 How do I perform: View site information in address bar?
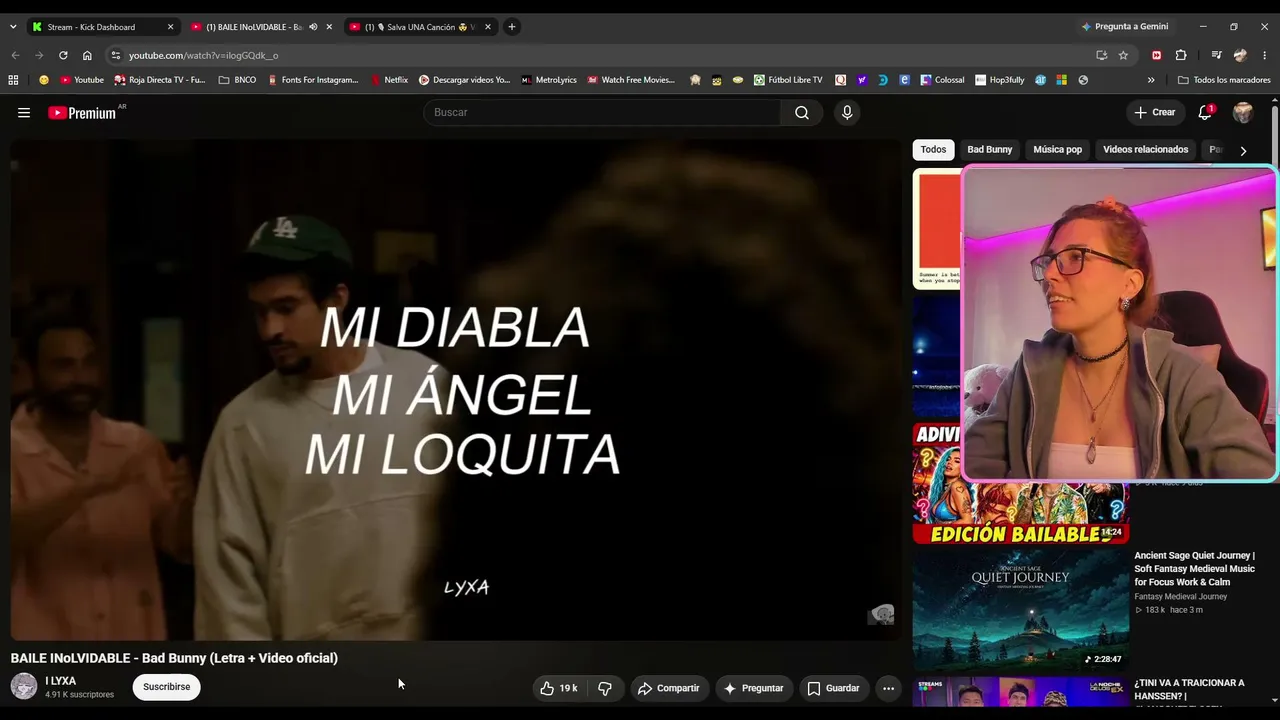116,55
